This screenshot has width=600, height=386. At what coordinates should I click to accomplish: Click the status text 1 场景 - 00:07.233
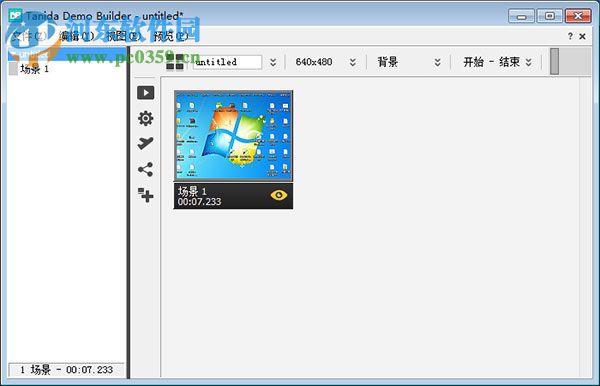pos(67,370)
